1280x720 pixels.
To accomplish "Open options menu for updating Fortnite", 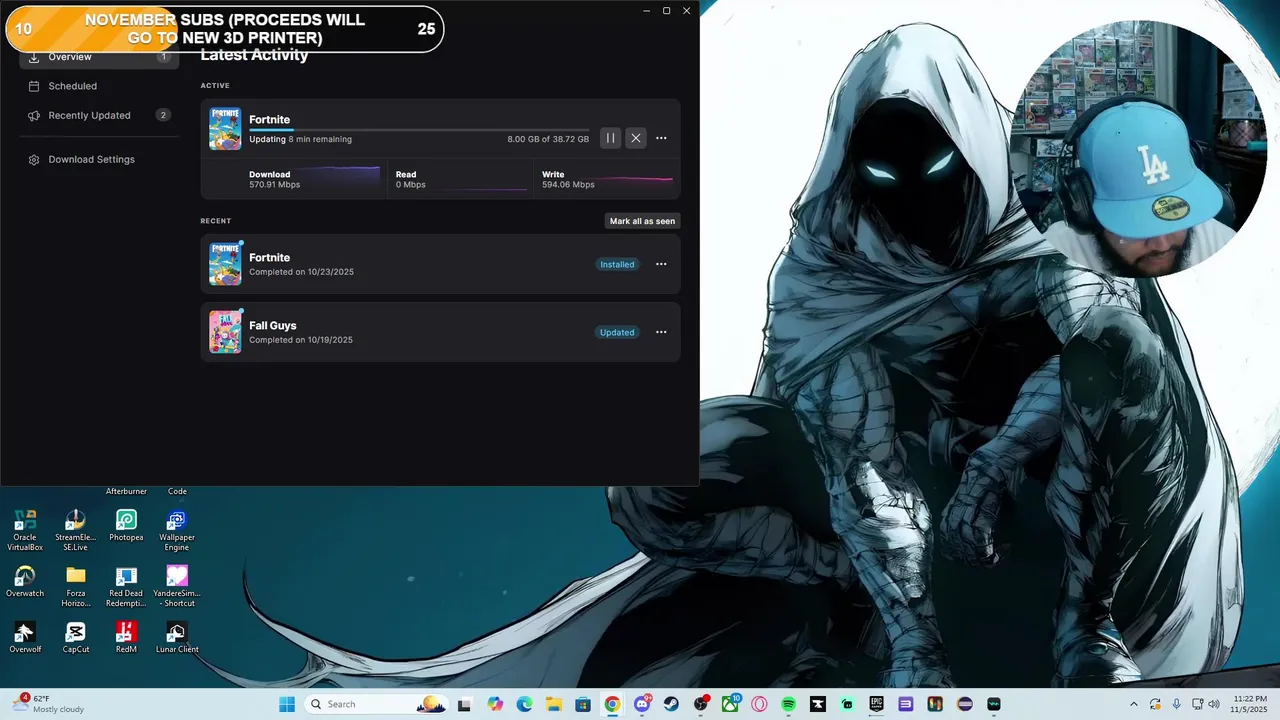I will [x=661, y=138].
